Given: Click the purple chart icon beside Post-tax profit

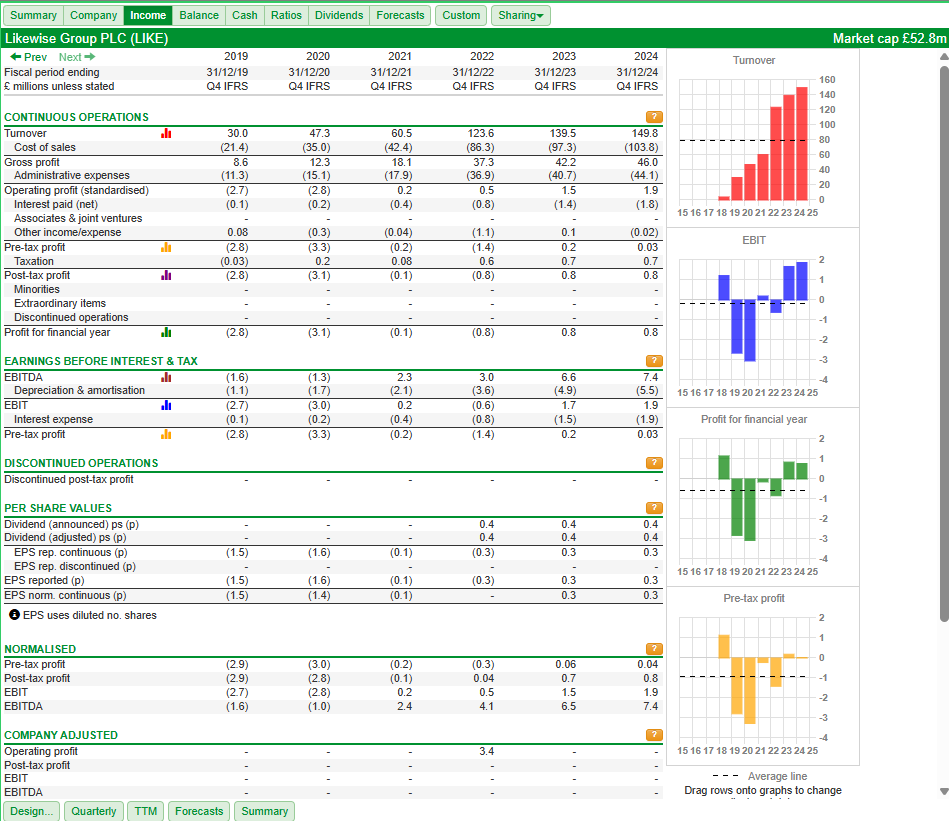Looking at the screenshot, I should tap(166, 275).
